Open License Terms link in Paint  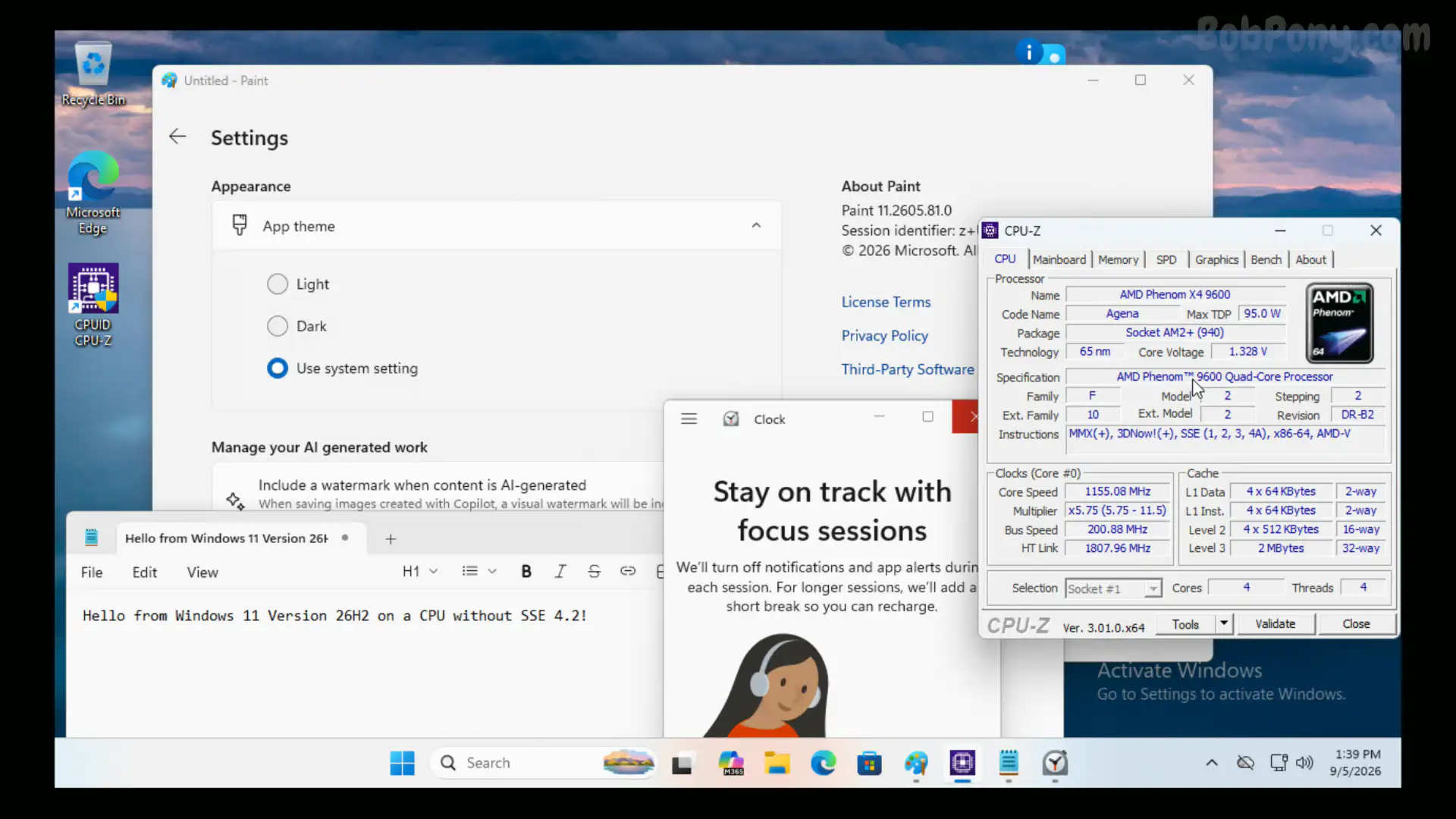(886, 302)
